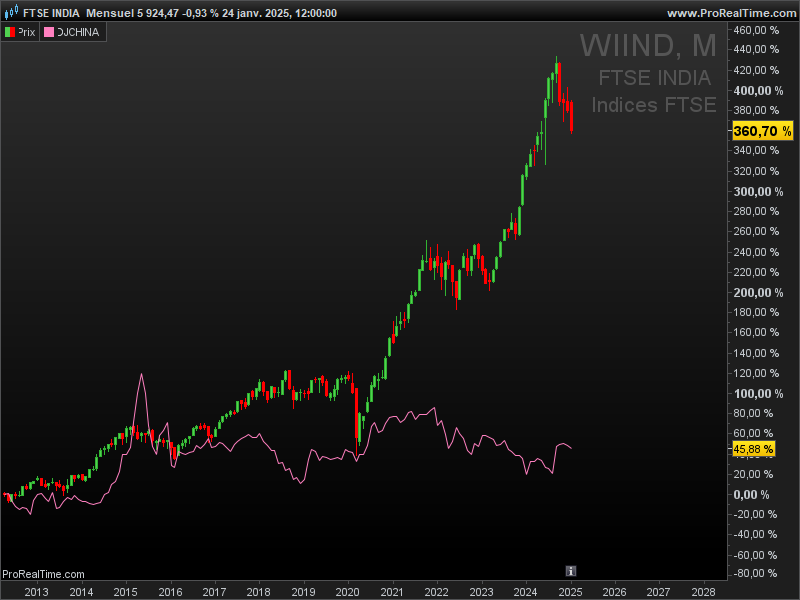Click the 180,00 % scale value
This screenshot has width=800, height=600.
(x=756, y=312)
